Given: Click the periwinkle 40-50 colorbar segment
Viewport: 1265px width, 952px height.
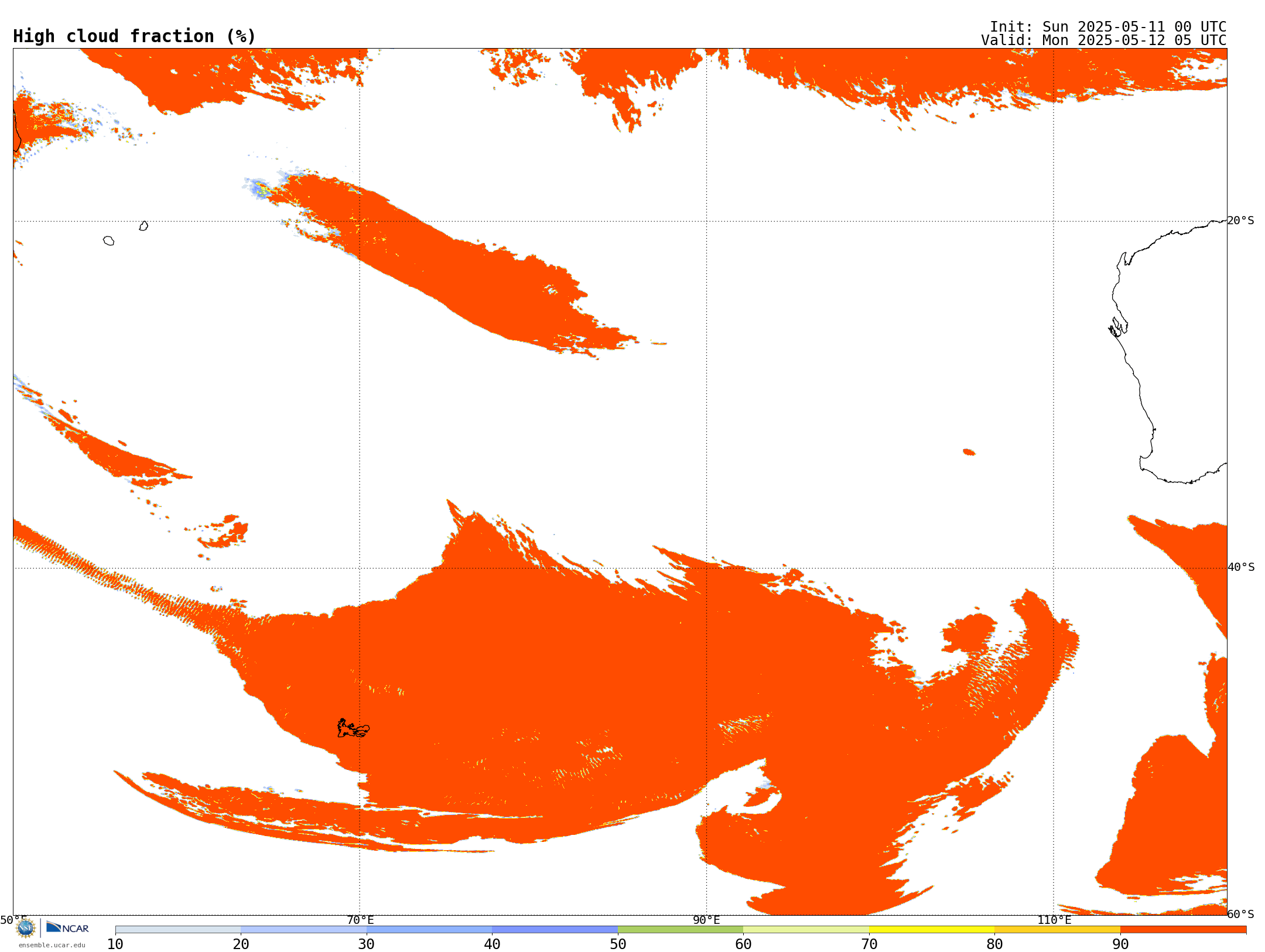Looking at the screenshot, I should click(x=555, y=930).
